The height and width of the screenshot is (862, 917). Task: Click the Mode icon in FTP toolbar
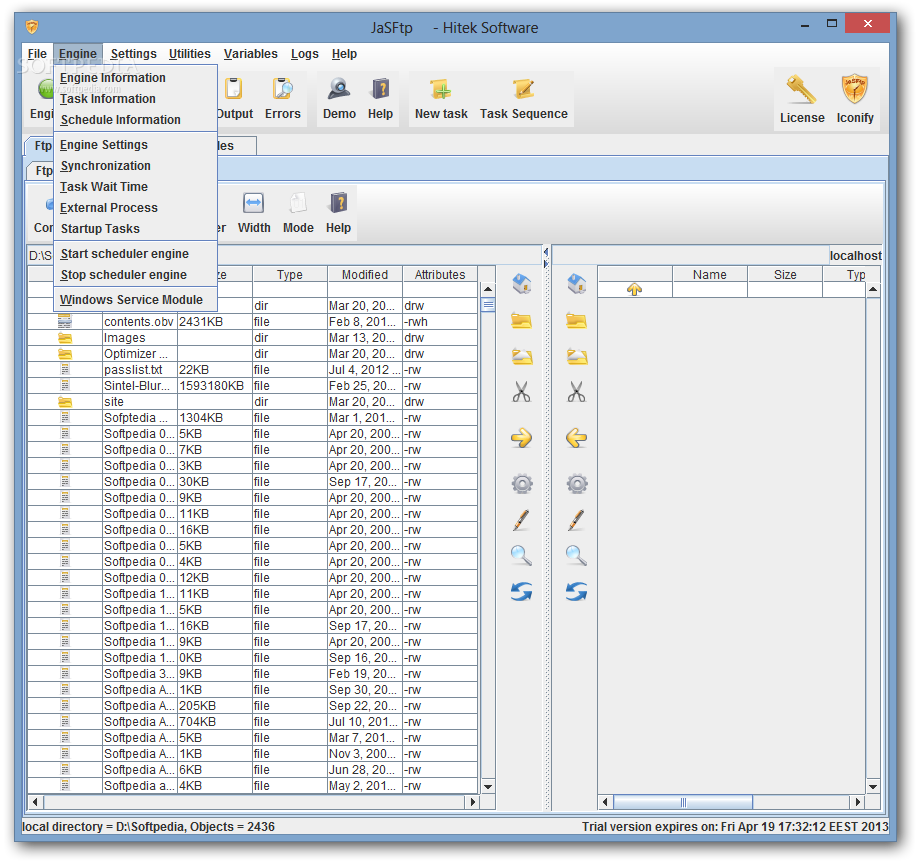[x=298, y=213]
